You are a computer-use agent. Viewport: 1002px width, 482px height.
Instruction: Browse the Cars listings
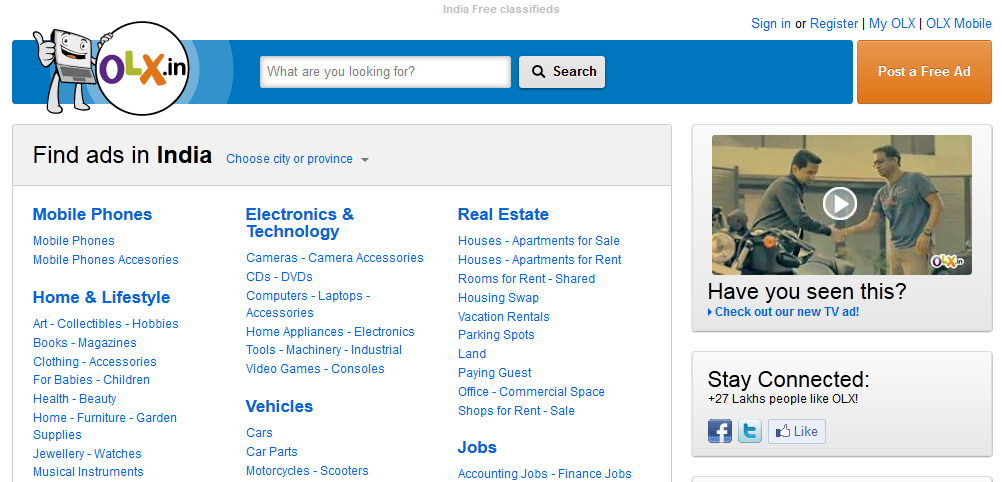click(x=259, y=433)
